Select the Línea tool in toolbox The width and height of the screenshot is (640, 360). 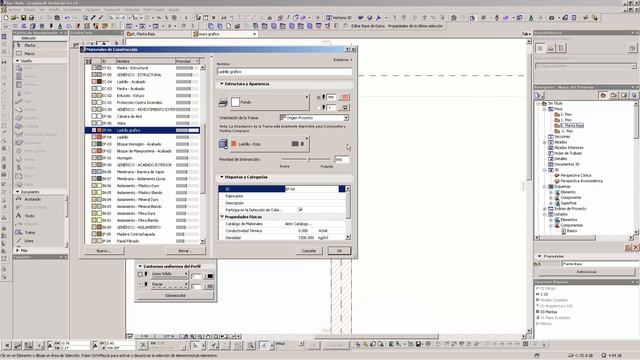[x=40, y=241]
